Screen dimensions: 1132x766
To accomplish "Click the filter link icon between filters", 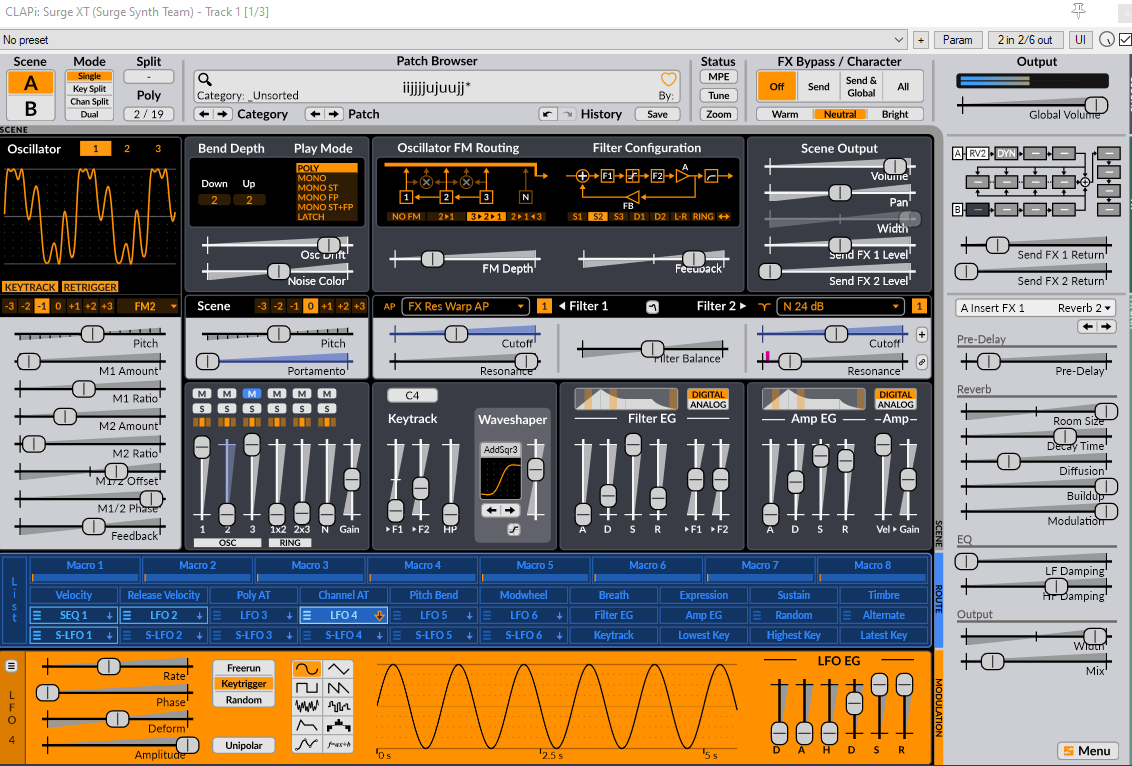I will pos(653,307).
